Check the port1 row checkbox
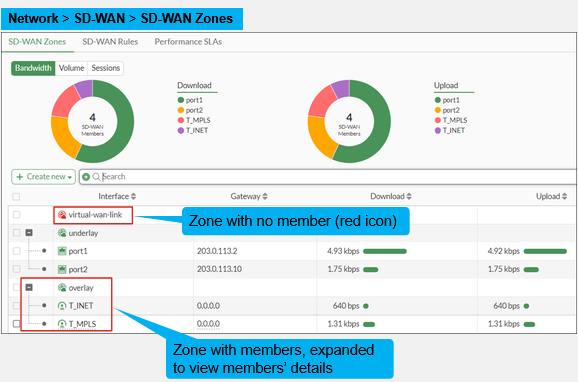Viewport: 578px width, 382px height. pyautogui.click(x=16, y=251)
